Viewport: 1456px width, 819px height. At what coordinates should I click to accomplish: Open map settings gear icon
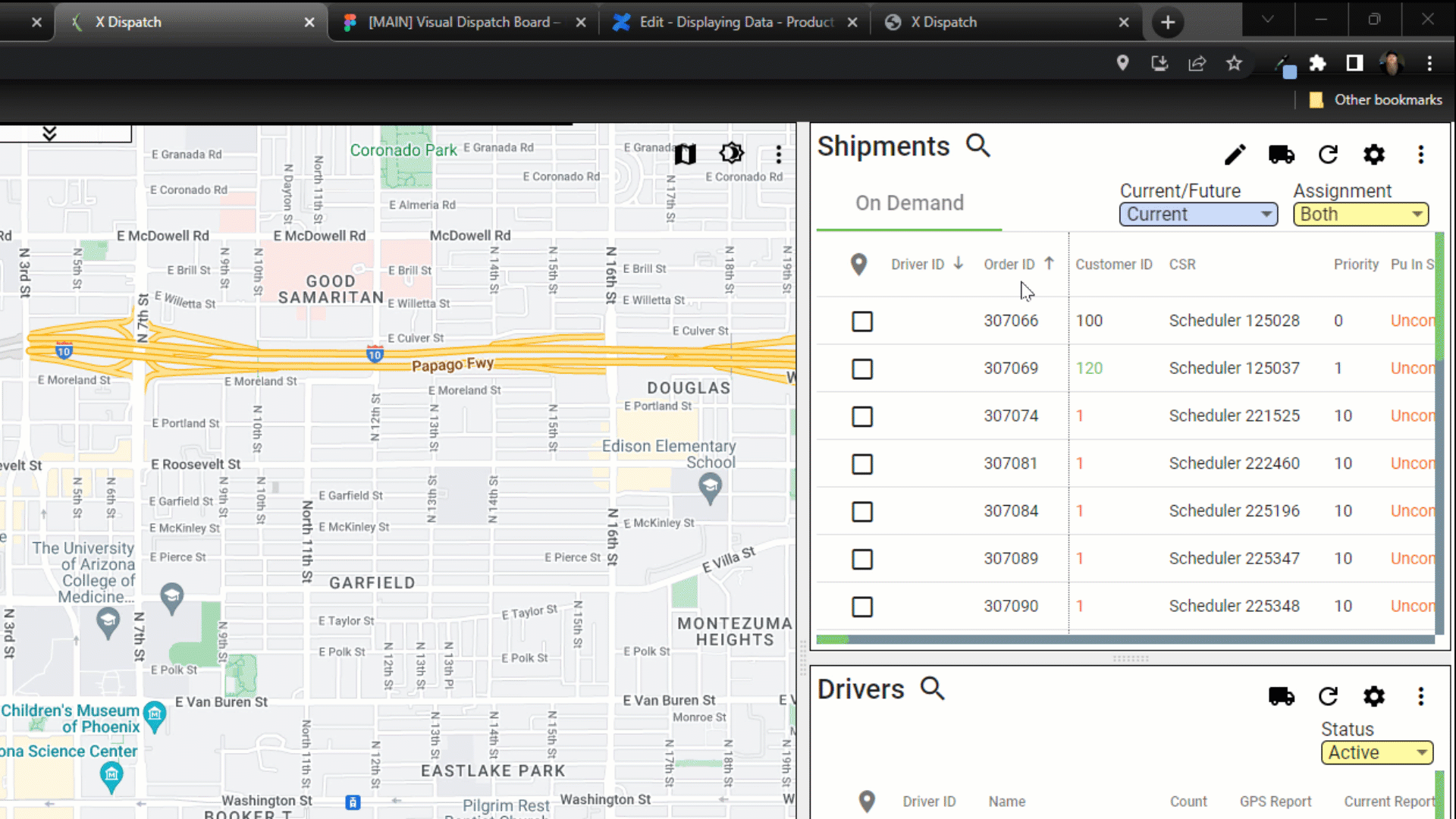click(731, 154)
